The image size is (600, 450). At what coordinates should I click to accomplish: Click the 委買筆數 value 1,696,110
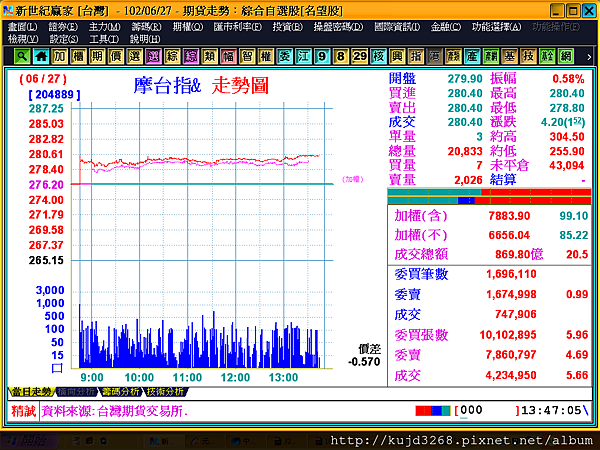[x=511, y=274]
